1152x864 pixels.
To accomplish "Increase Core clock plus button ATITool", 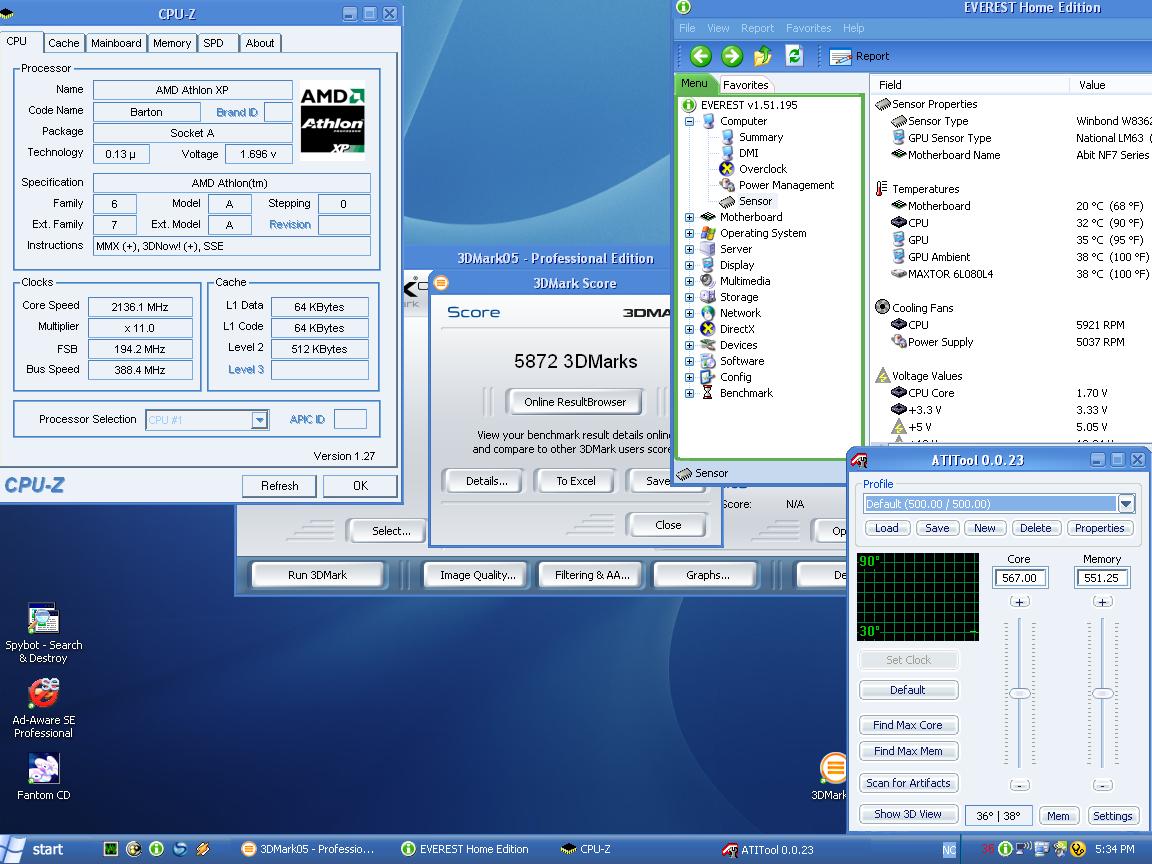I will [x=1019, y=602].
